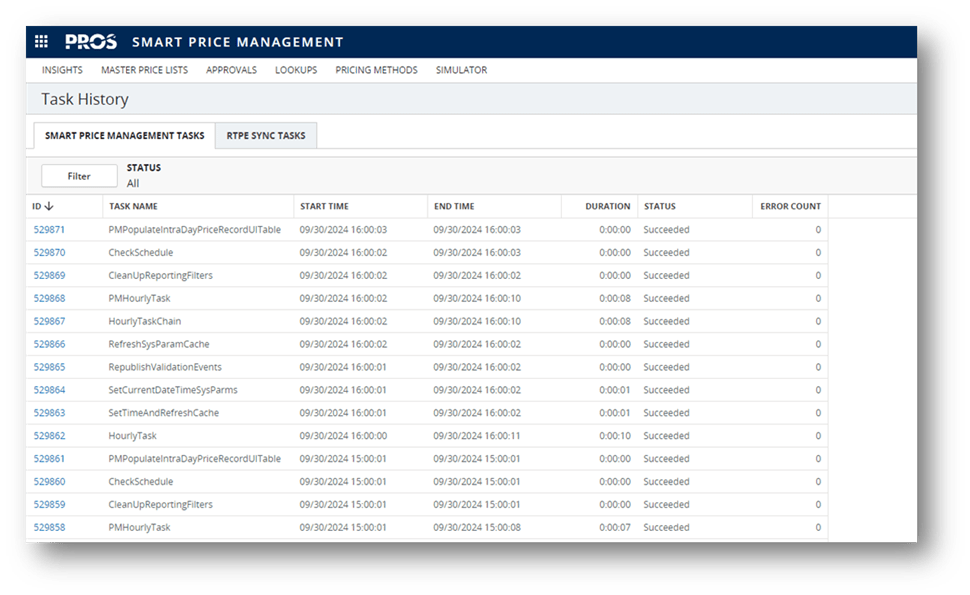Select CleanUpReportingFilters in row 529869
970x595 pixels.
tap(160, 275)
